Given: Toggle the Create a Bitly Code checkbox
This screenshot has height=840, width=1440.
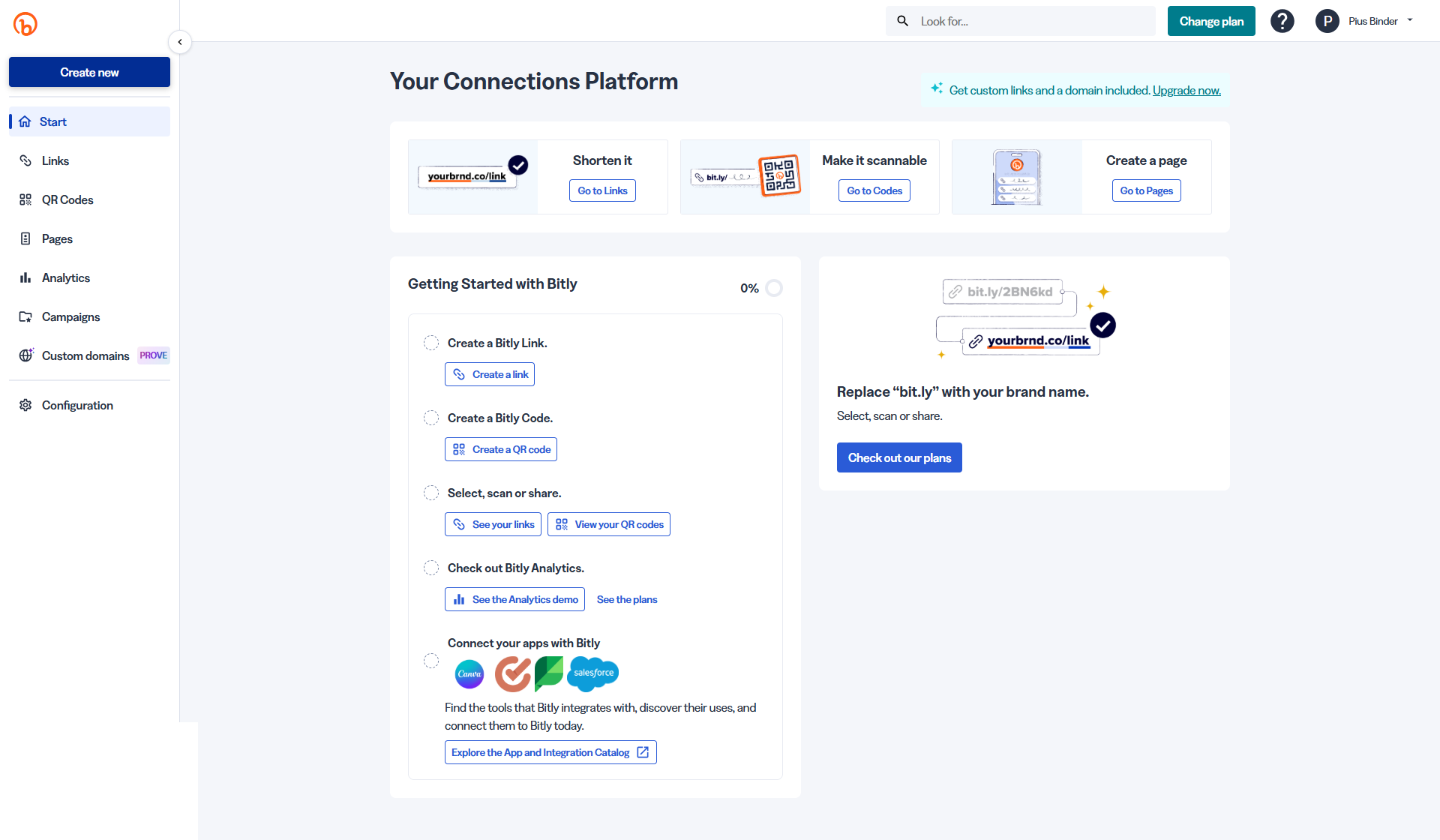Looking at the screenshot, I should [431, 418].
